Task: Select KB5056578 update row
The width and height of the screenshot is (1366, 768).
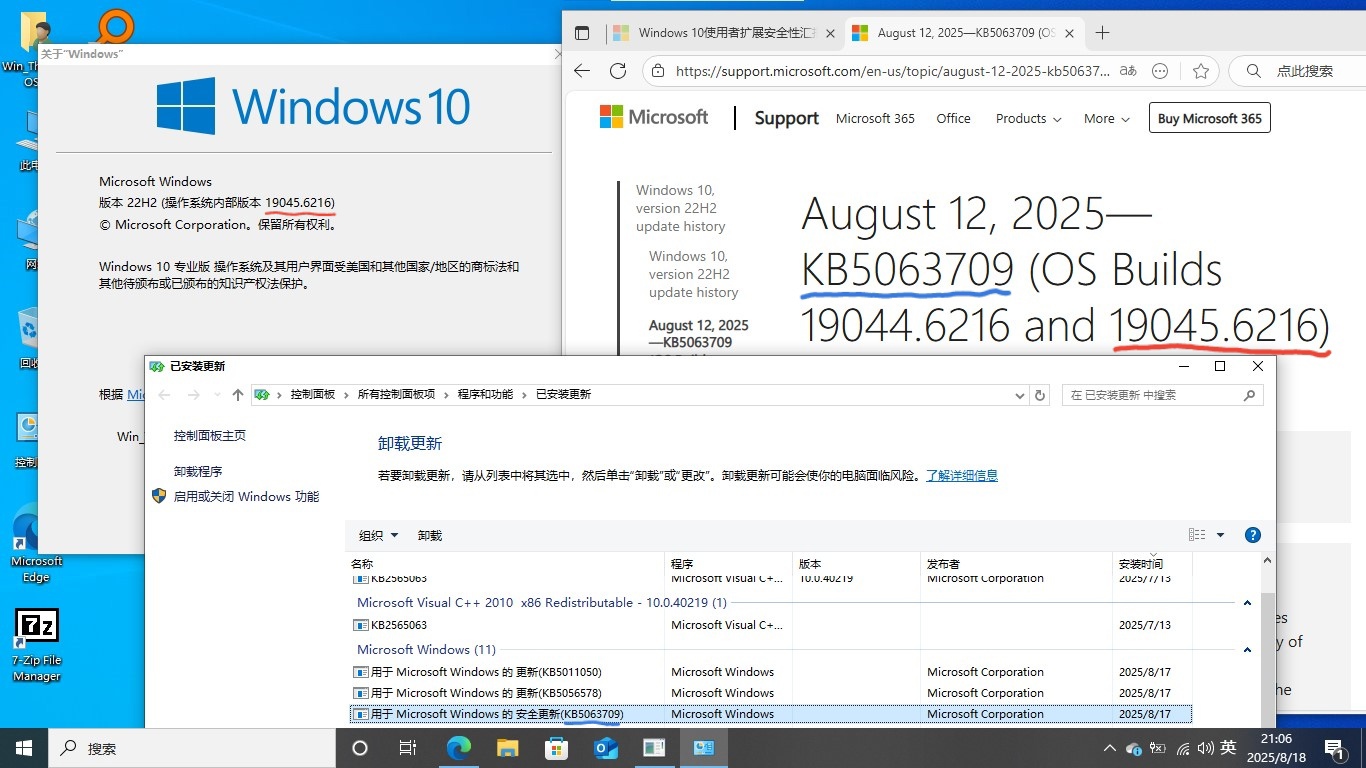Action: (x=770, y=693)
